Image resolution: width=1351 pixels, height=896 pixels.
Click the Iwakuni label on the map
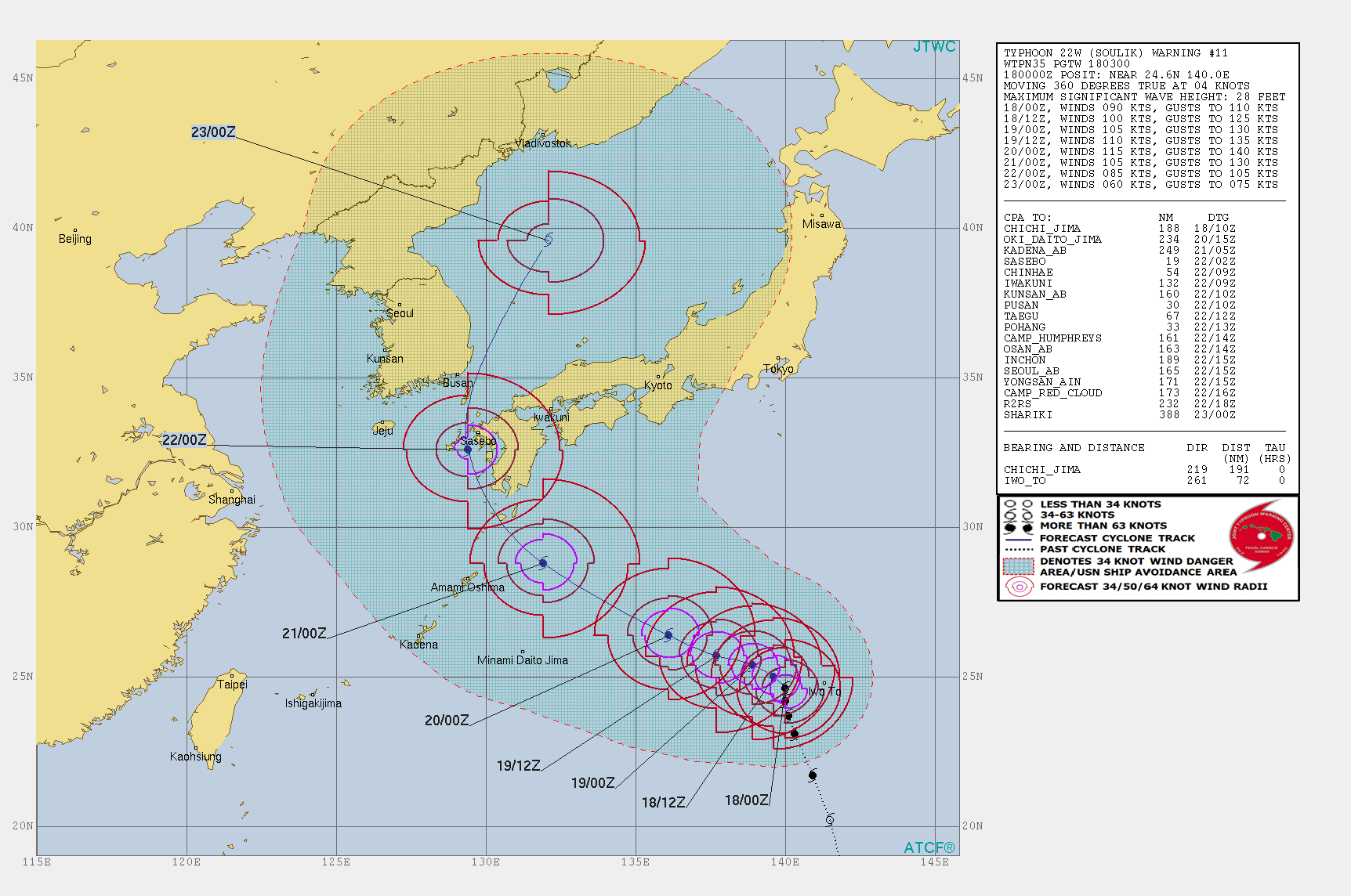tap(552, 417)
